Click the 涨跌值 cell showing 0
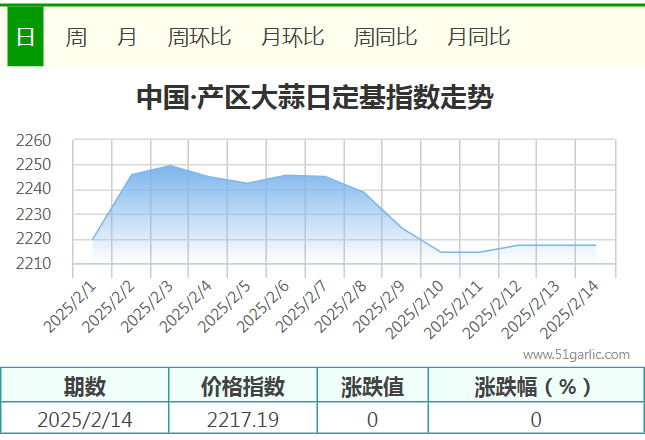 click(x=372, y=419)
